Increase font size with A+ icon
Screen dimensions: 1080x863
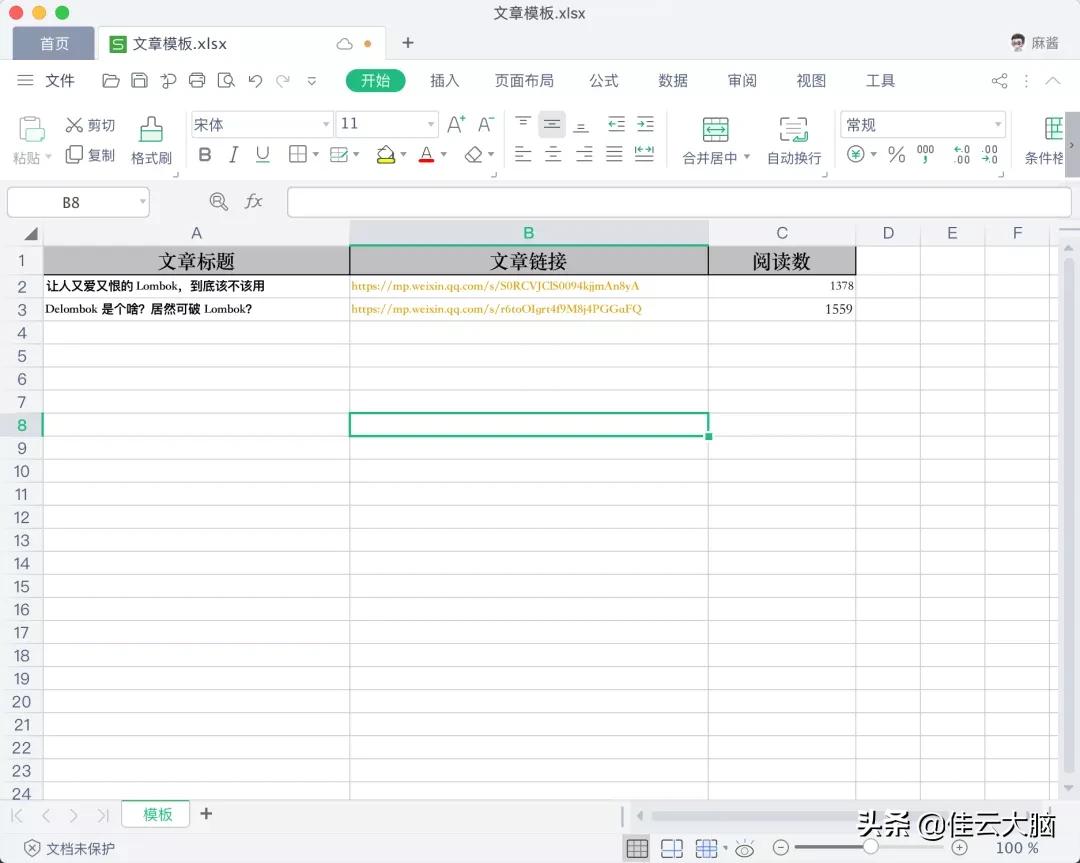[x=455, y=123]
